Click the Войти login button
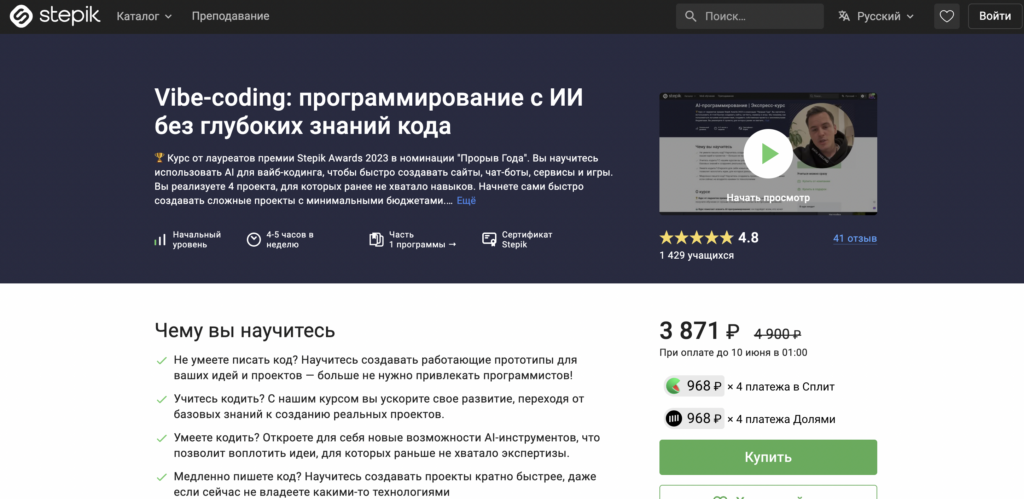1024x499 pixels. click(995, 16)
